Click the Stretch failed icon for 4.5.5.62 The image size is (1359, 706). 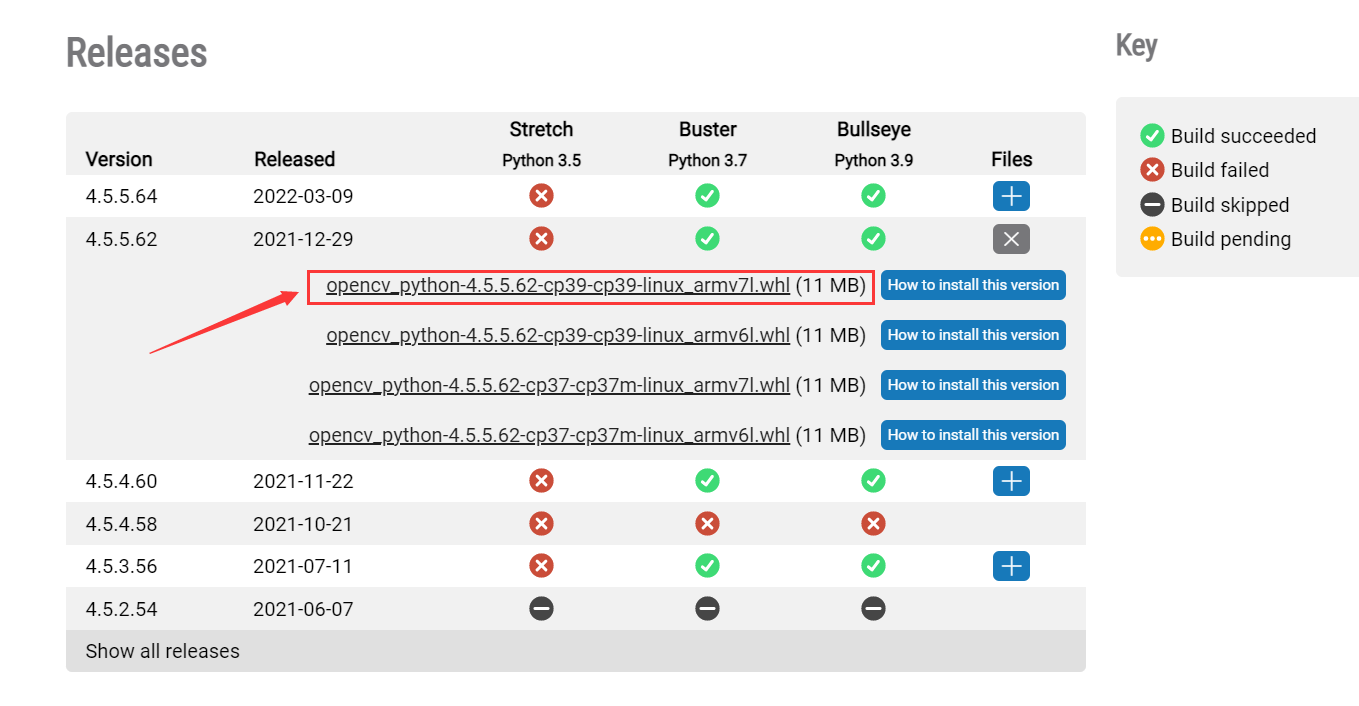pos(541,239)
